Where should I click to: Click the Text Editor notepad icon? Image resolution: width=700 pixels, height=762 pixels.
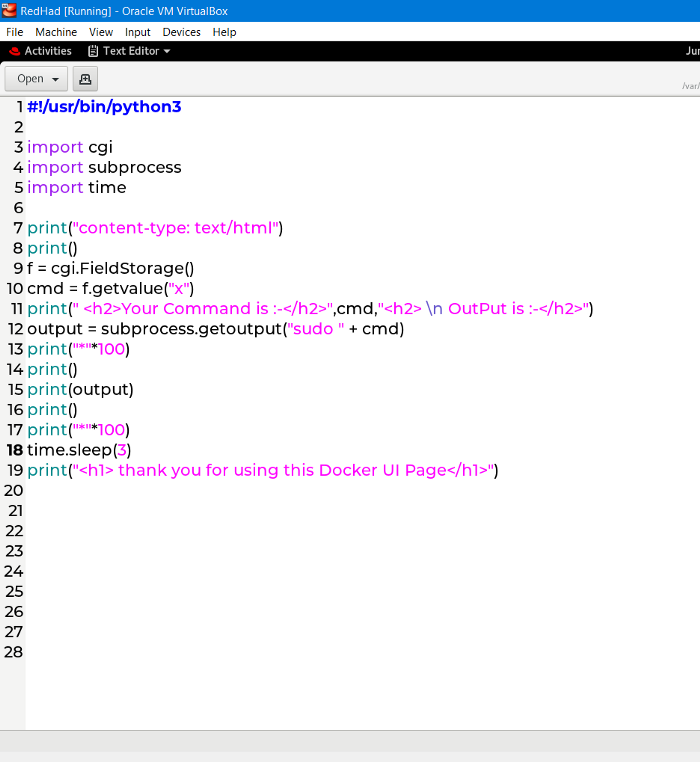coord(93,51)
